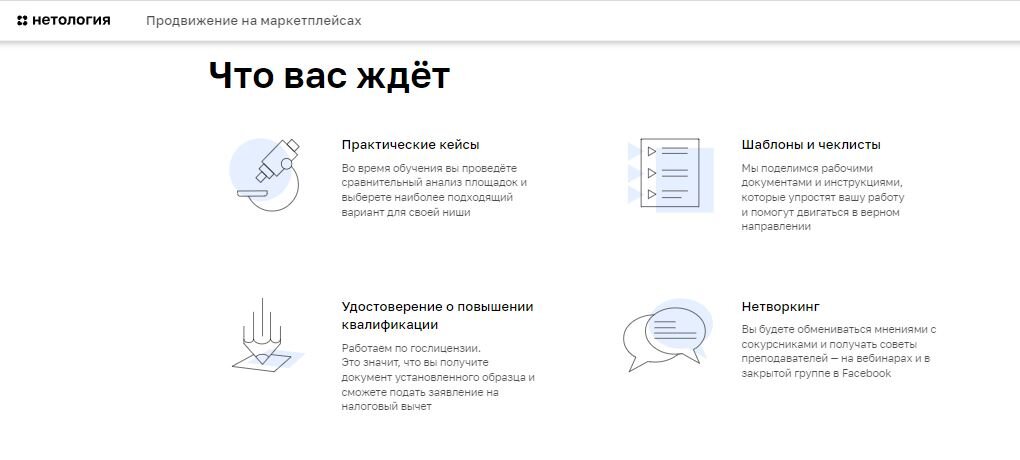1020x460 pixels.
Task: Click the description starting Вы будете обмениваться мнениями
Action: pyautogui.click(x=839, y=351)
